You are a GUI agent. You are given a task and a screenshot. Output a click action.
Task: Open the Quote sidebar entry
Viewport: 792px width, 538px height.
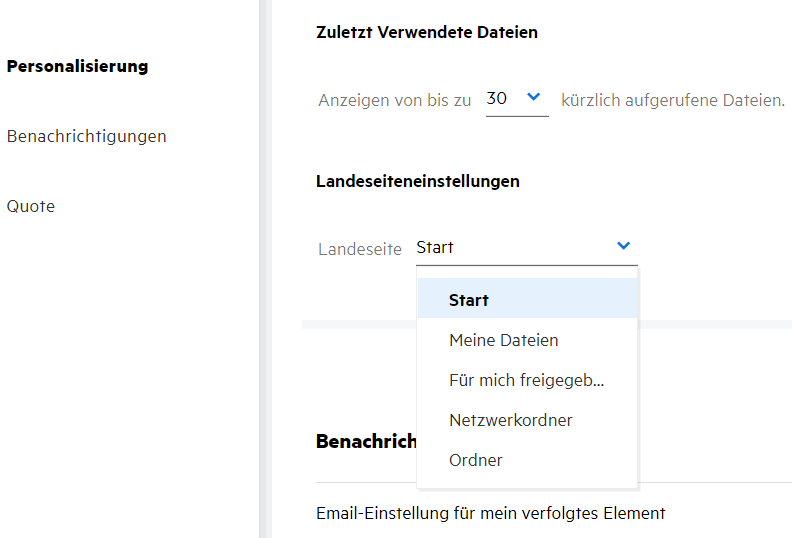[31, 206]
